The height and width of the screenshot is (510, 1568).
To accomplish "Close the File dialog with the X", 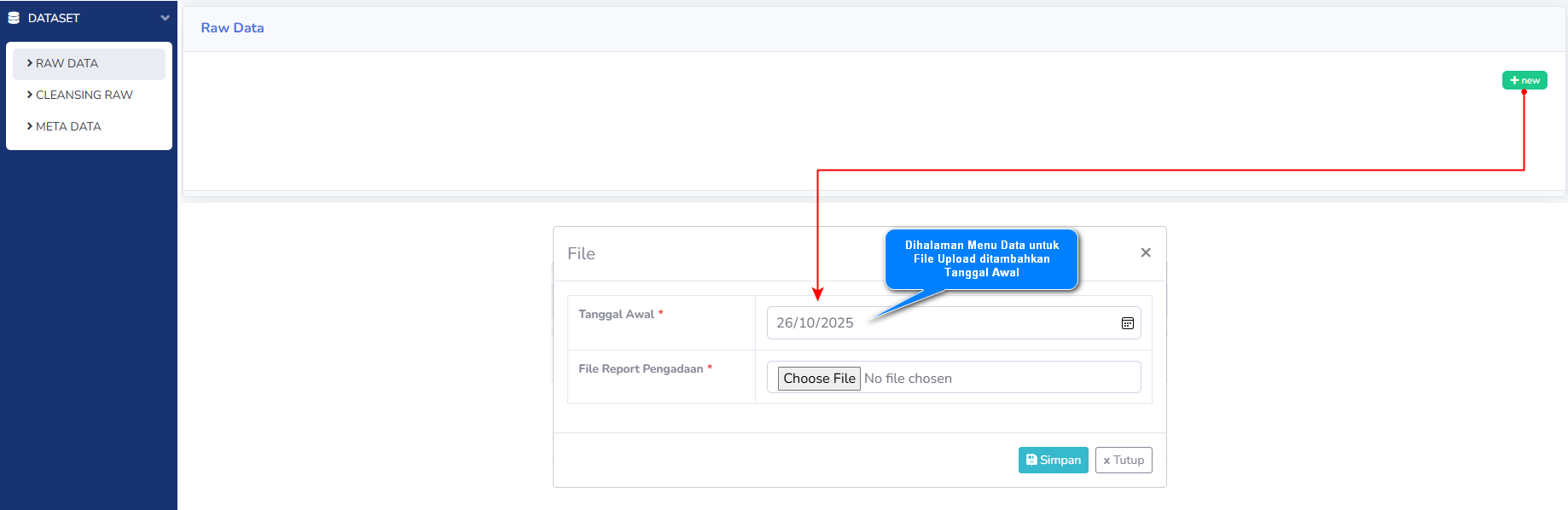I will tap(1146, 252).
